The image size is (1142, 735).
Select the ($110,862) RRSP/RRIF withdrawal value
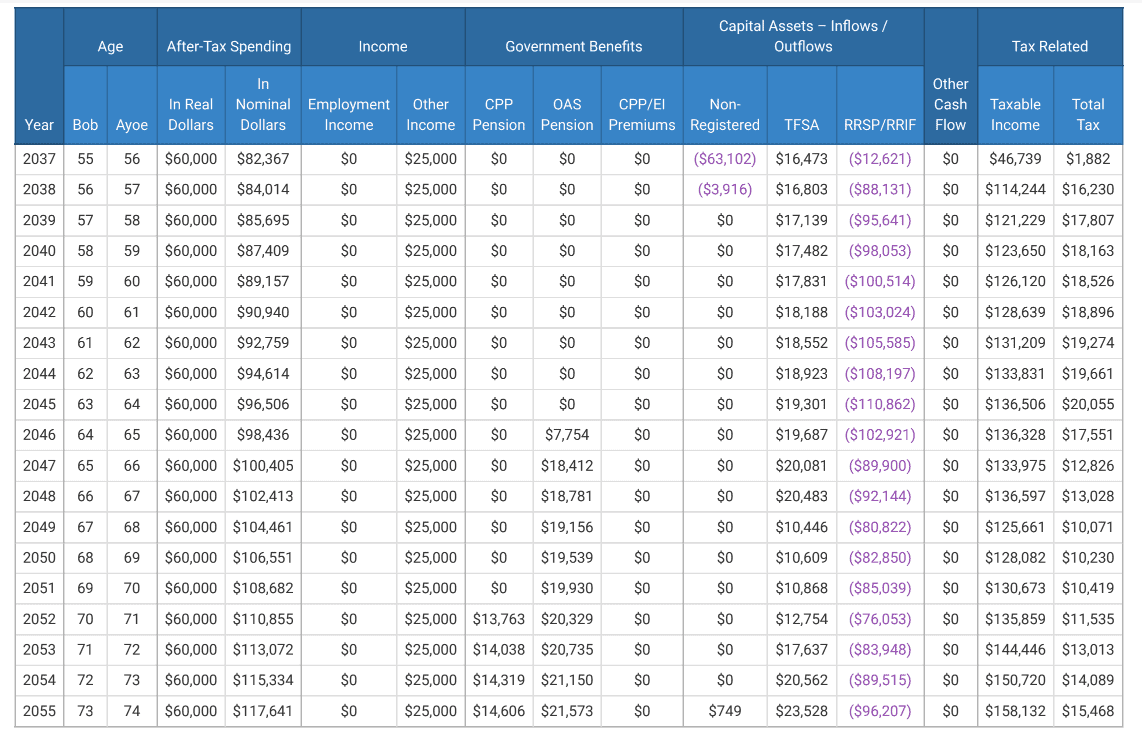pos(880,405)
